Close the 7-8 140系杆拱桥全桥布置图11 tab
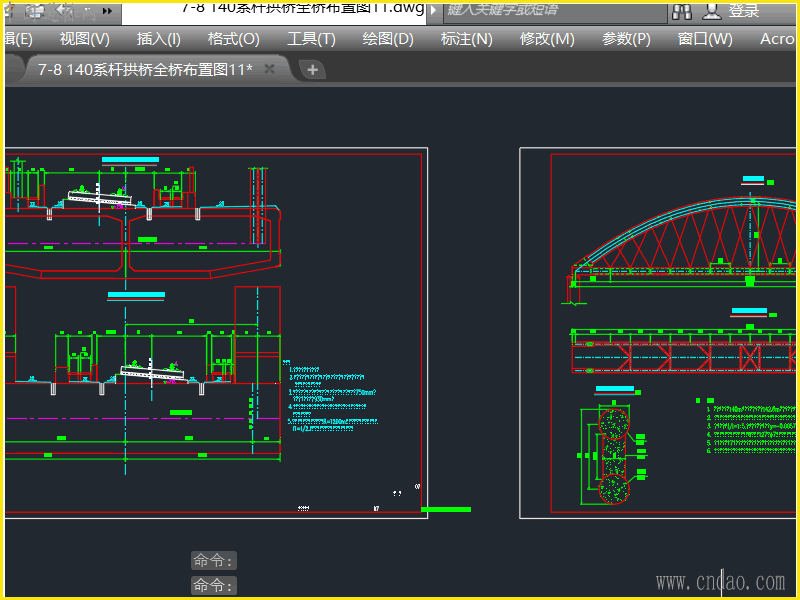The height and width of the screenshot is (600, 800). pos(269,69)
